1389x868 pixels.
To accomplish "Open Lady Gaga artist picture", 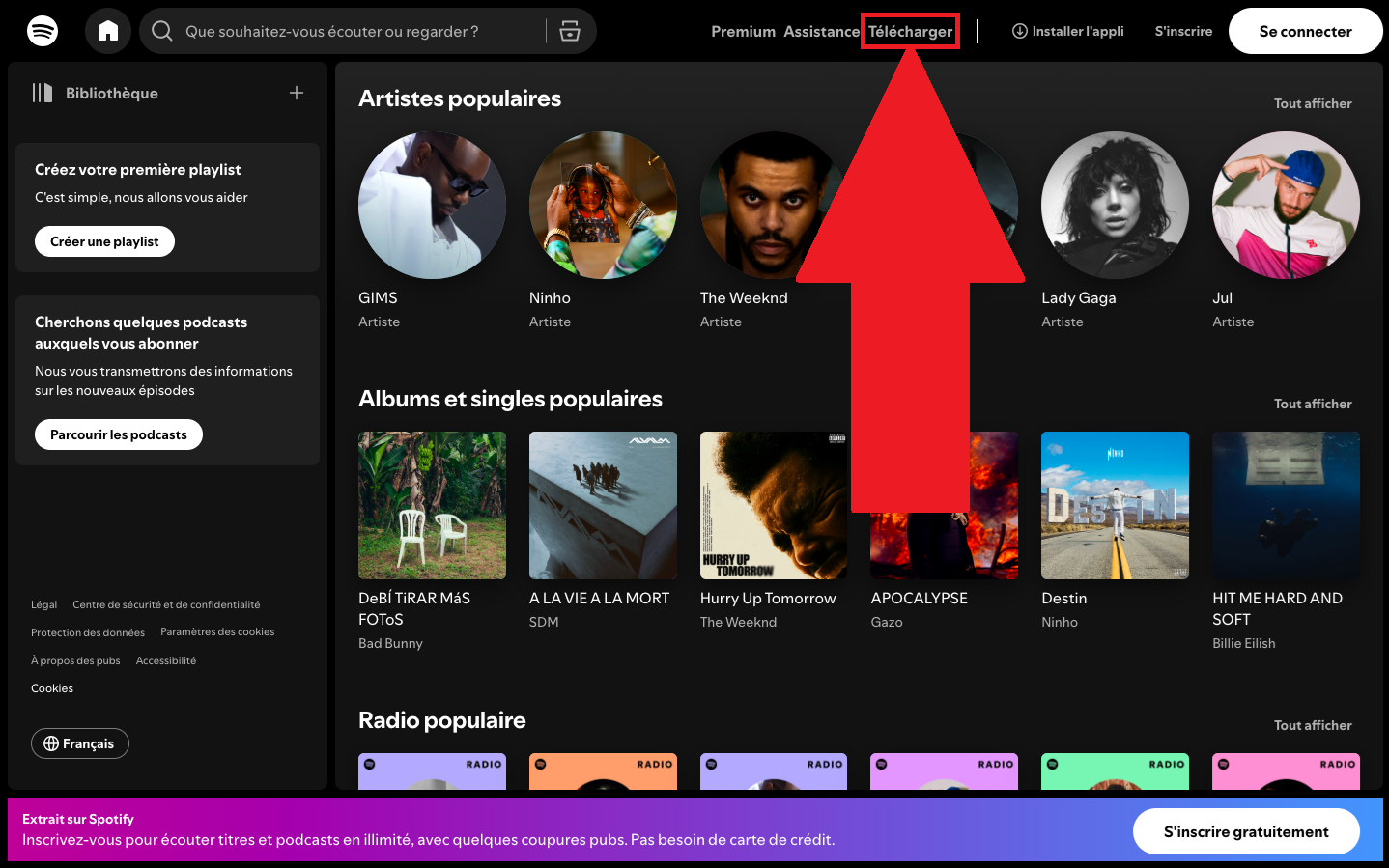I will tap(1115, 205).
